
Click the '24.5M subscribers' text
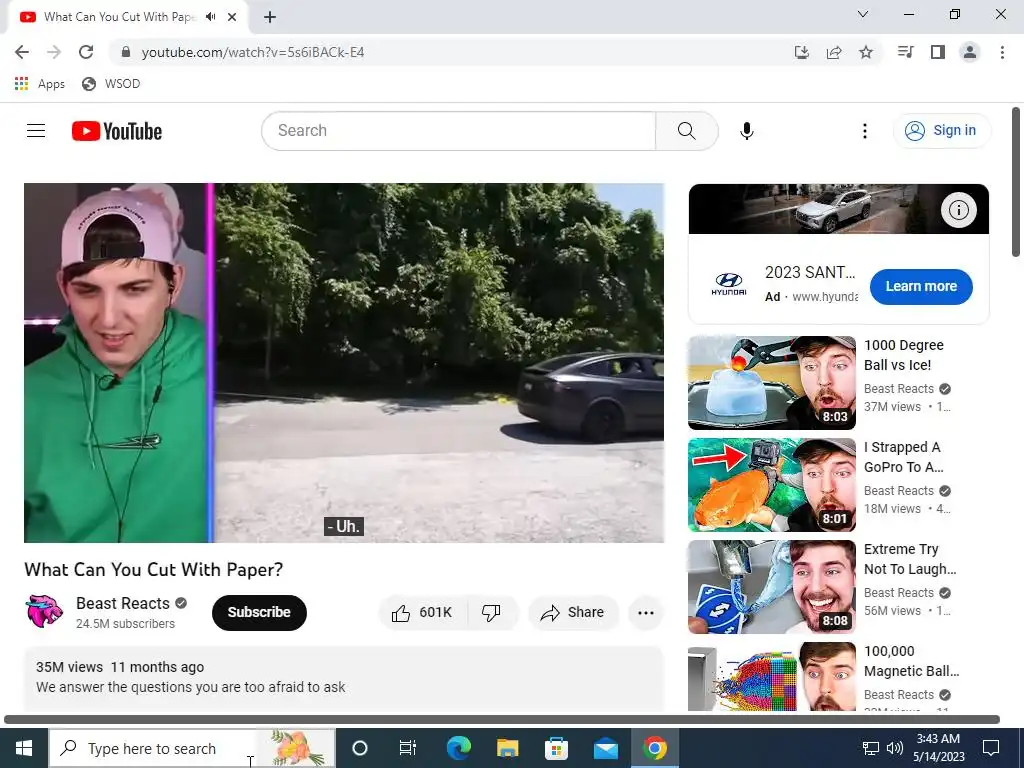click(x=125, y=624)
